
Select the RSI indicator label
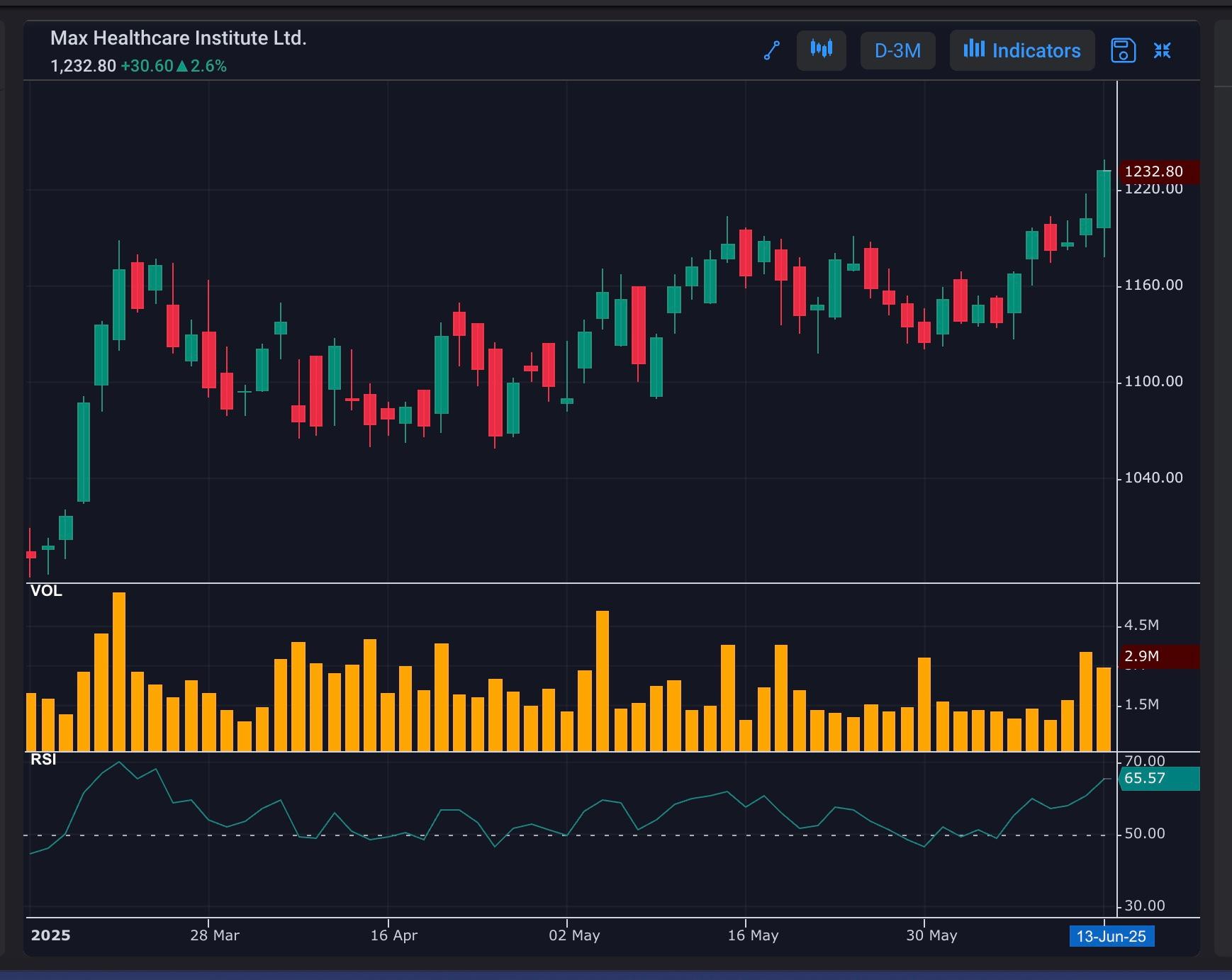(43, 760)
